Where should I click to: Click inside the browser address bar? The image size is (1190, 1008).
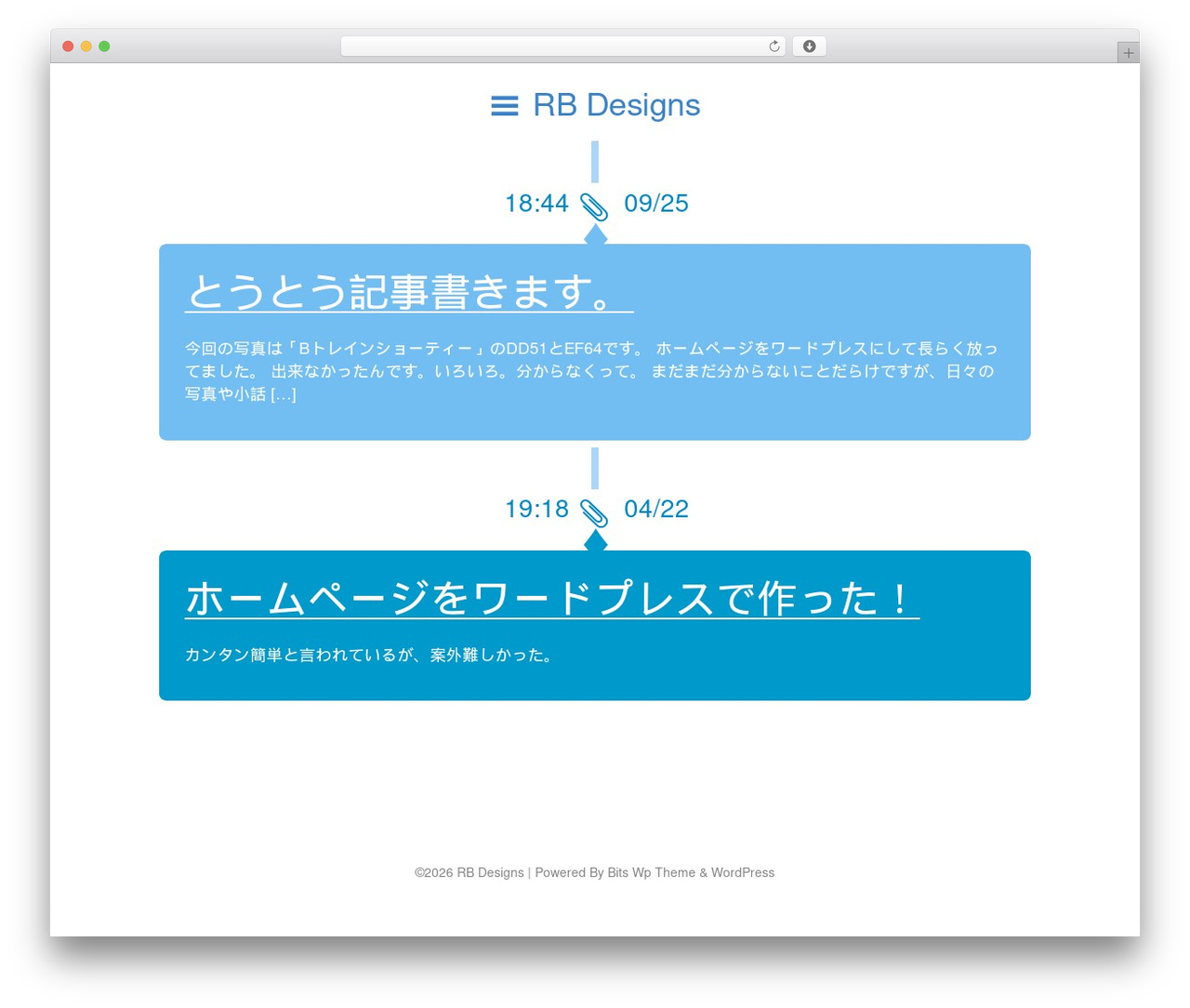coord(562,46)
